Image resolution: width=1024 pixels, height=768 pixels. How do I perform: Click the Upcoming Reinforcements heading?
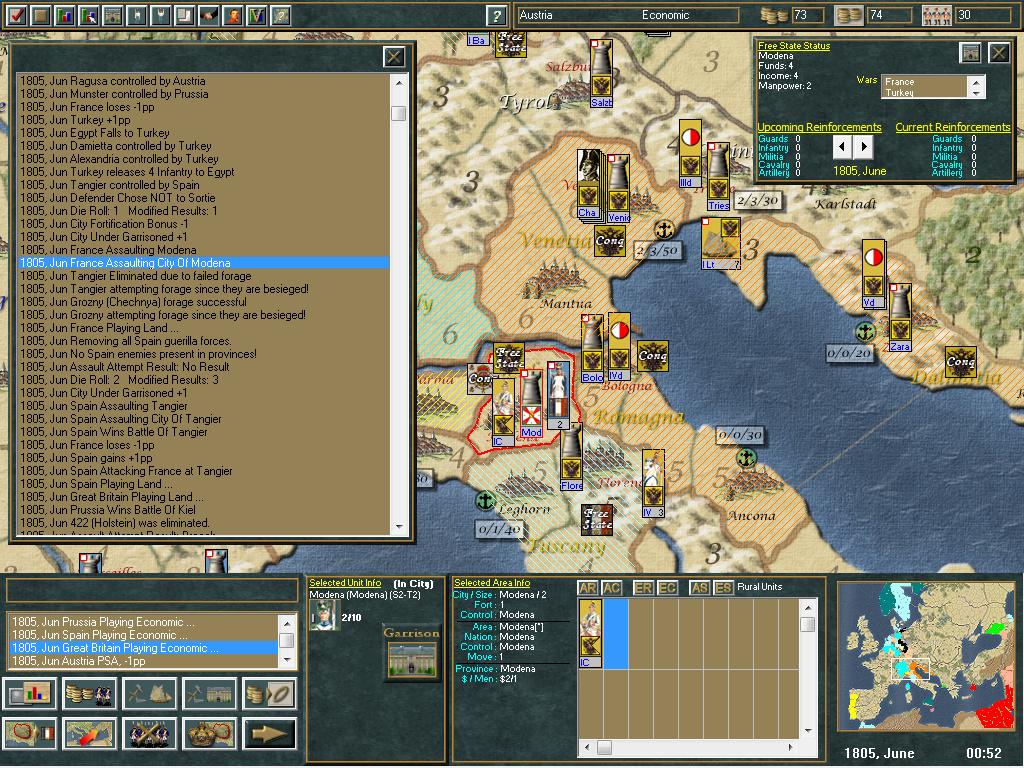(819, 127)
